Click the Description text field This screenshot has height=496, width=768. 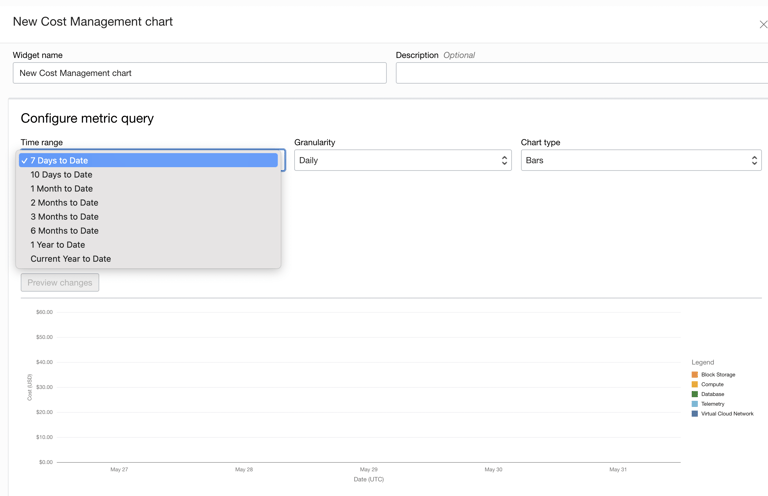point(581,73)
